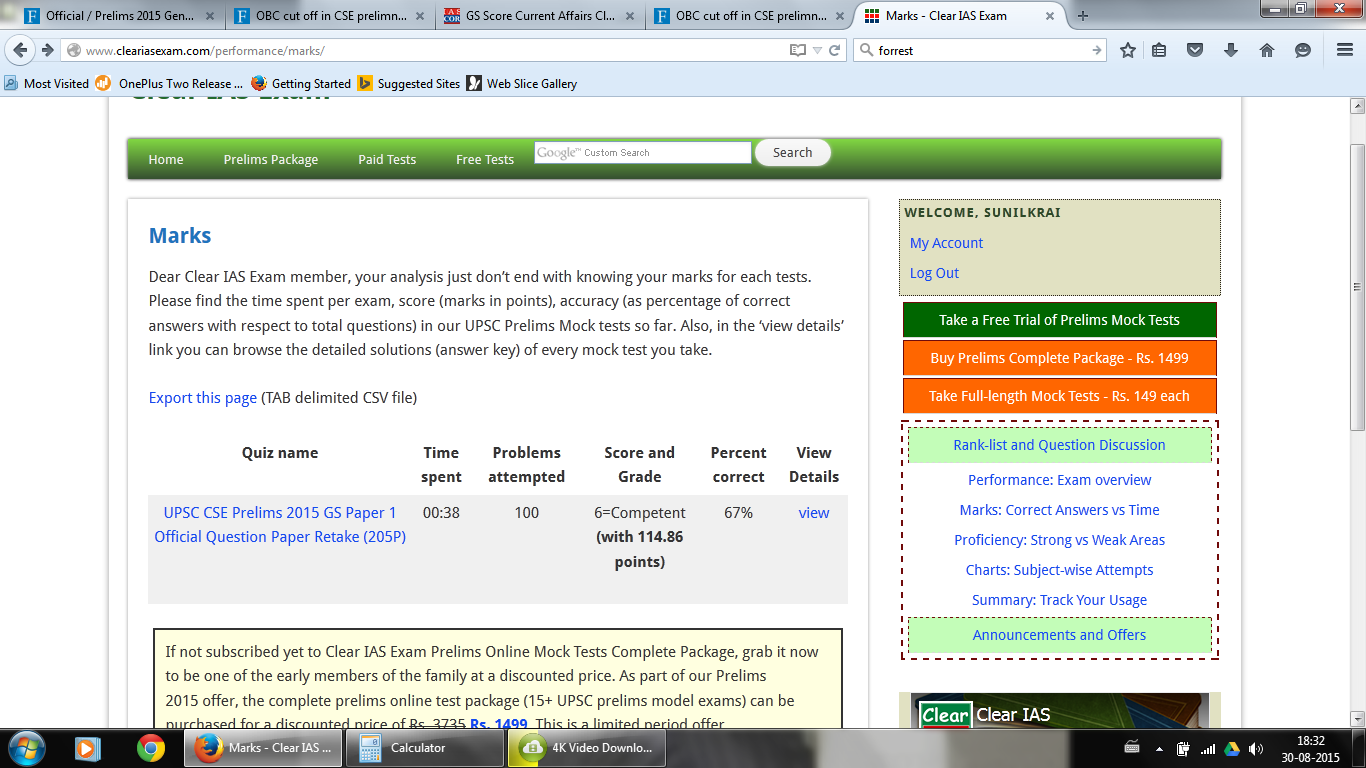Focus the Google Custom Search field
1366x768 pixels.
(x=642, y=152)
